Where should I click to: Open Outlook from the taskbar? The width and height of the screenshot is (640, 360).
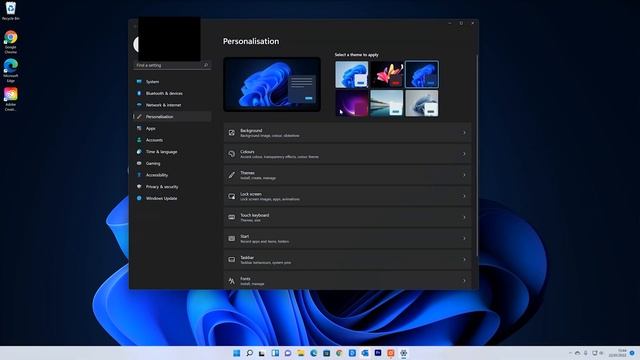(x=365, y=353)
